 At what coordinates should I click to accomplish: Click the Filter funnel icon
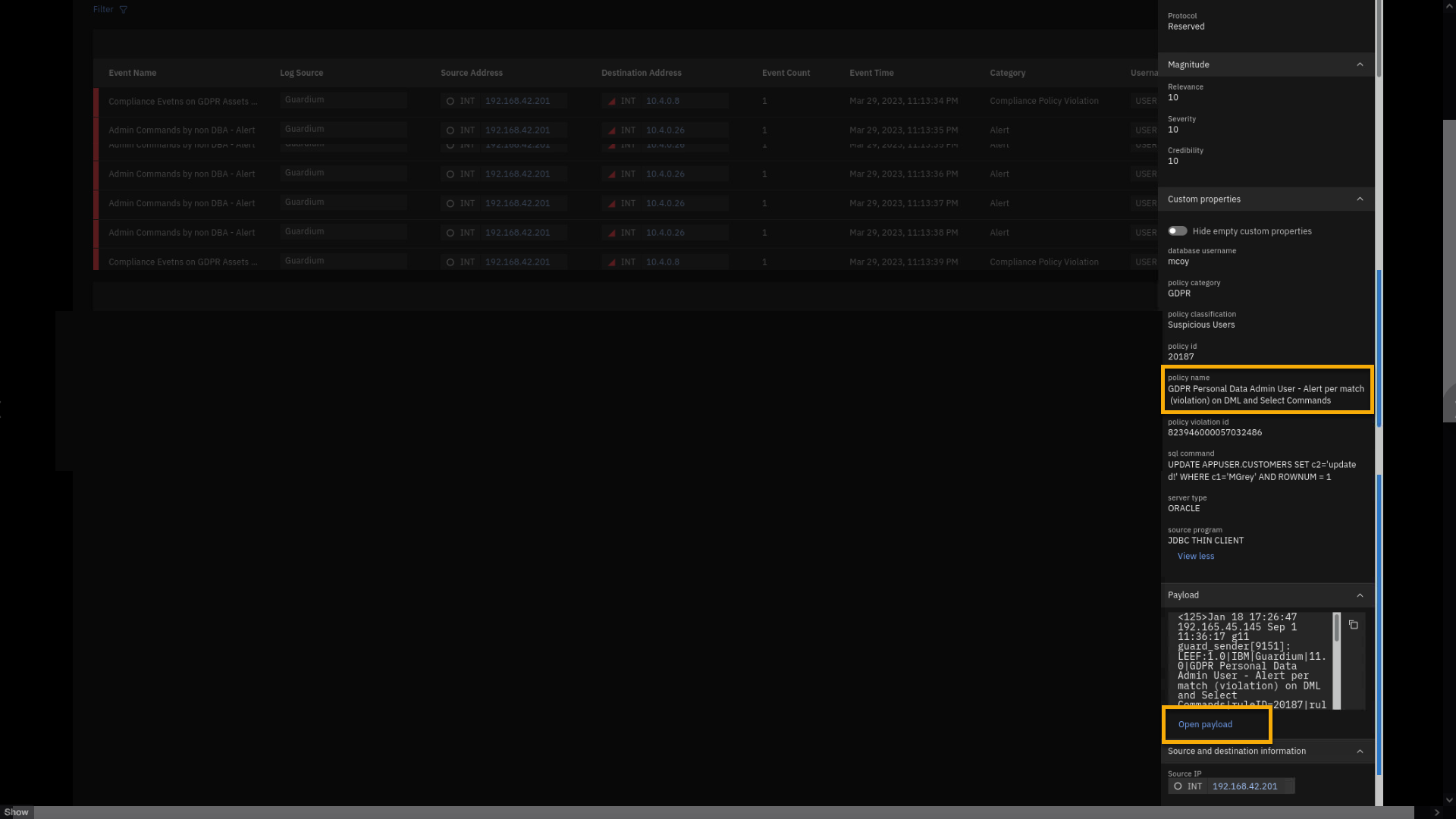[123, 10]
